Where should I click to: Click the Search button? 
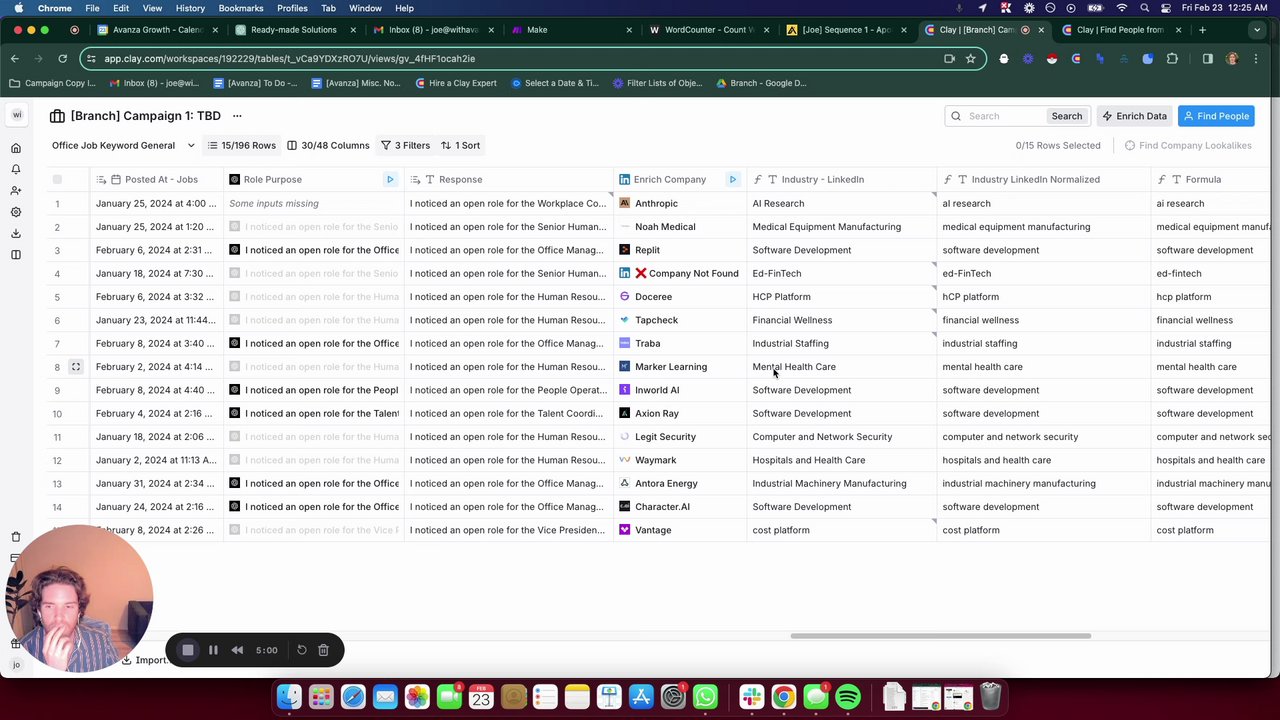(x=1066, y=116)
